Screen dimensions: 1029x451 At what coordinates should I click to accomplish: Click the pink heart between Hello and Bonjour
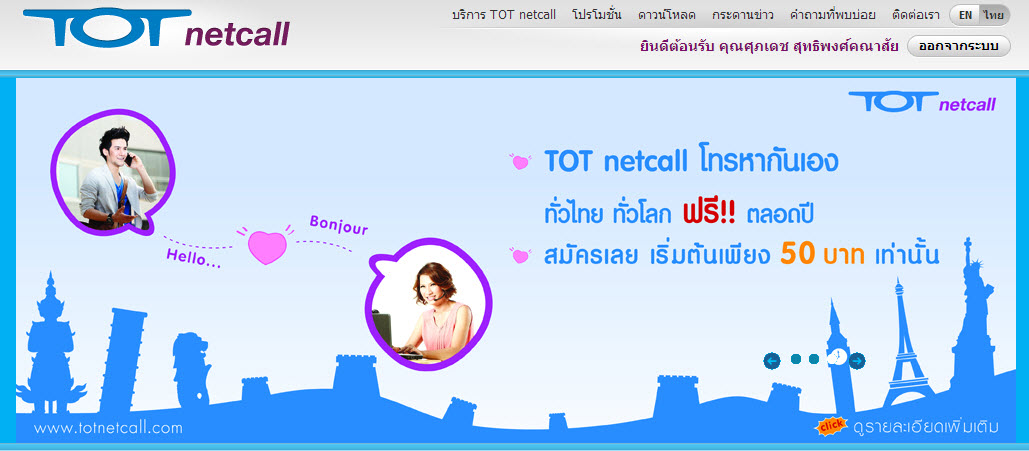pos(266,247)
